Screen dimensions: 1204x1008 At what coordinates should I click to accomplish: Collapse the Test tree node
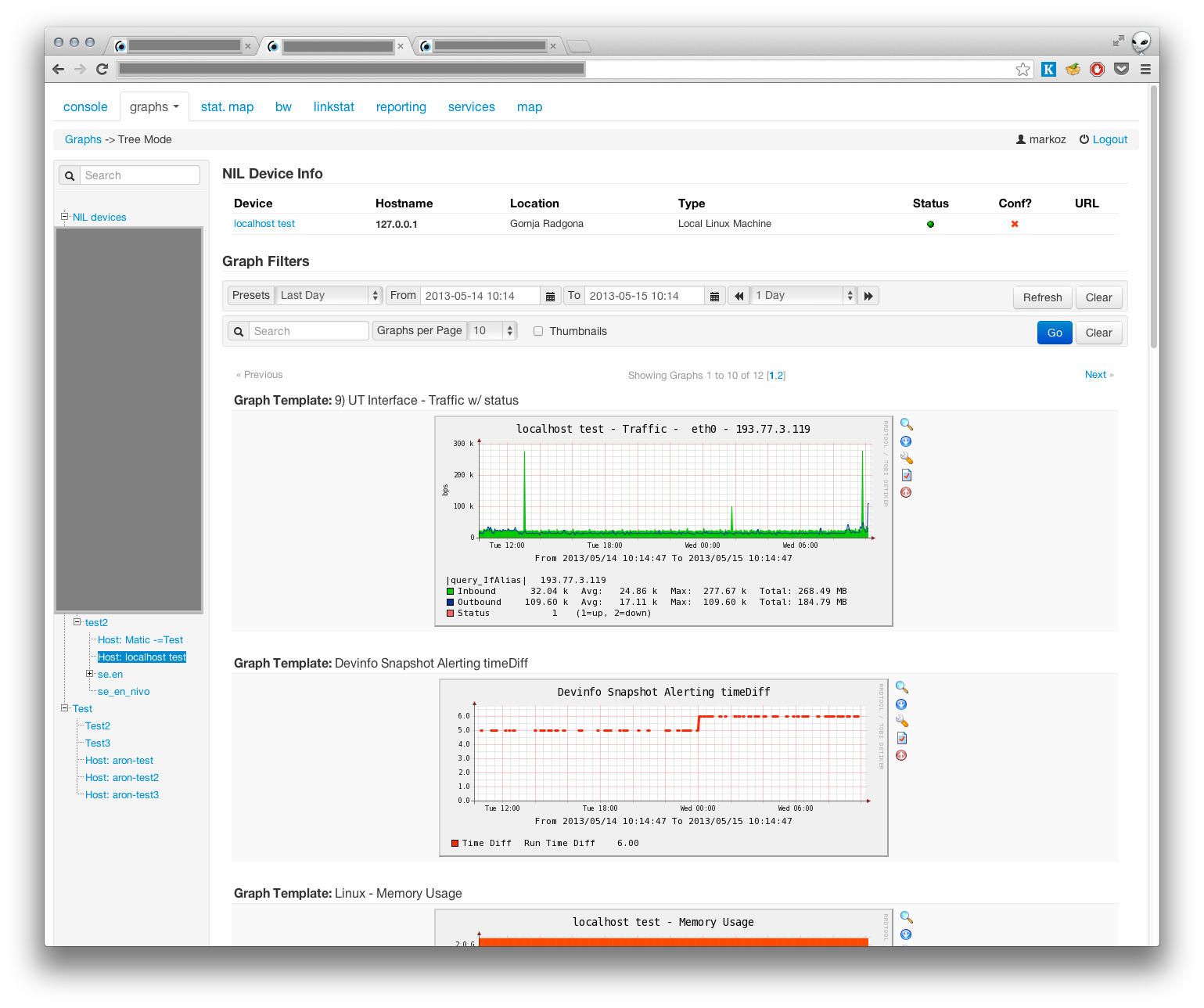(65, 707)
